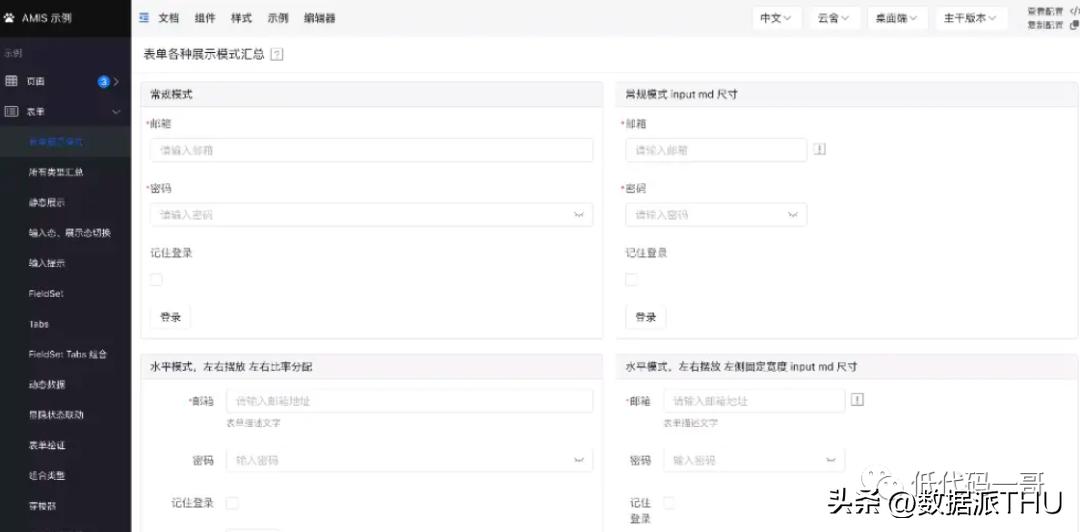1080x532 pixels.
Task: Click 登录 button in 常规模式 input md form
Action: (646, 317)
